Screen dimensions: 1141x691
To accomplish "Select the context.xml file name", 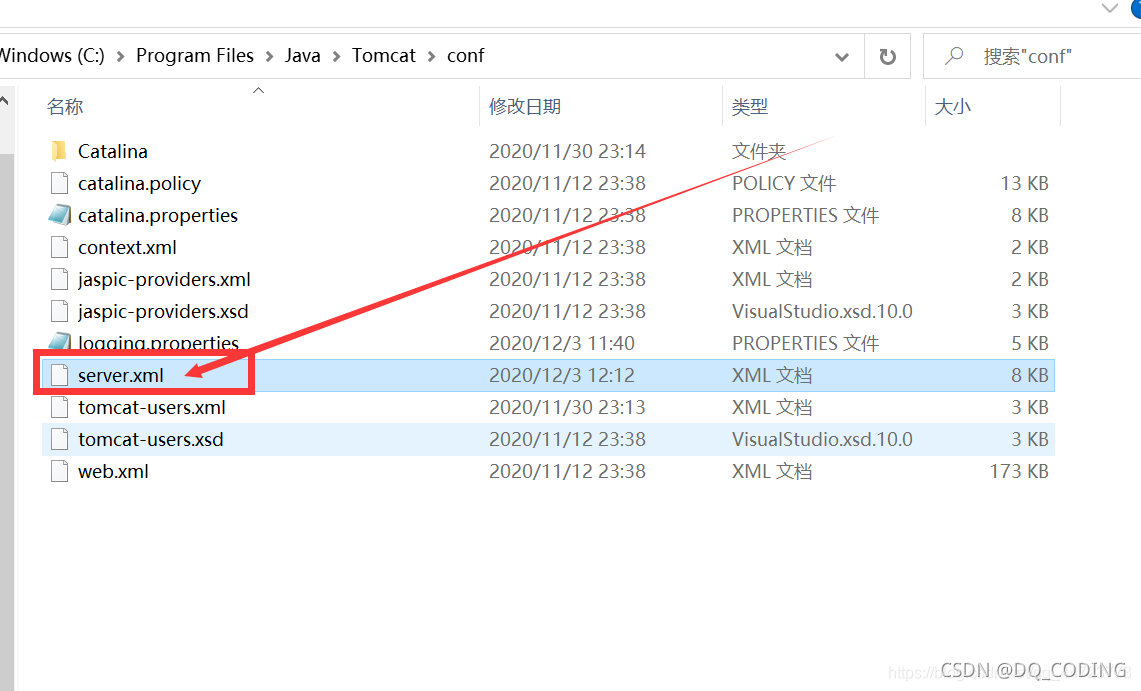I will (127, 247).
